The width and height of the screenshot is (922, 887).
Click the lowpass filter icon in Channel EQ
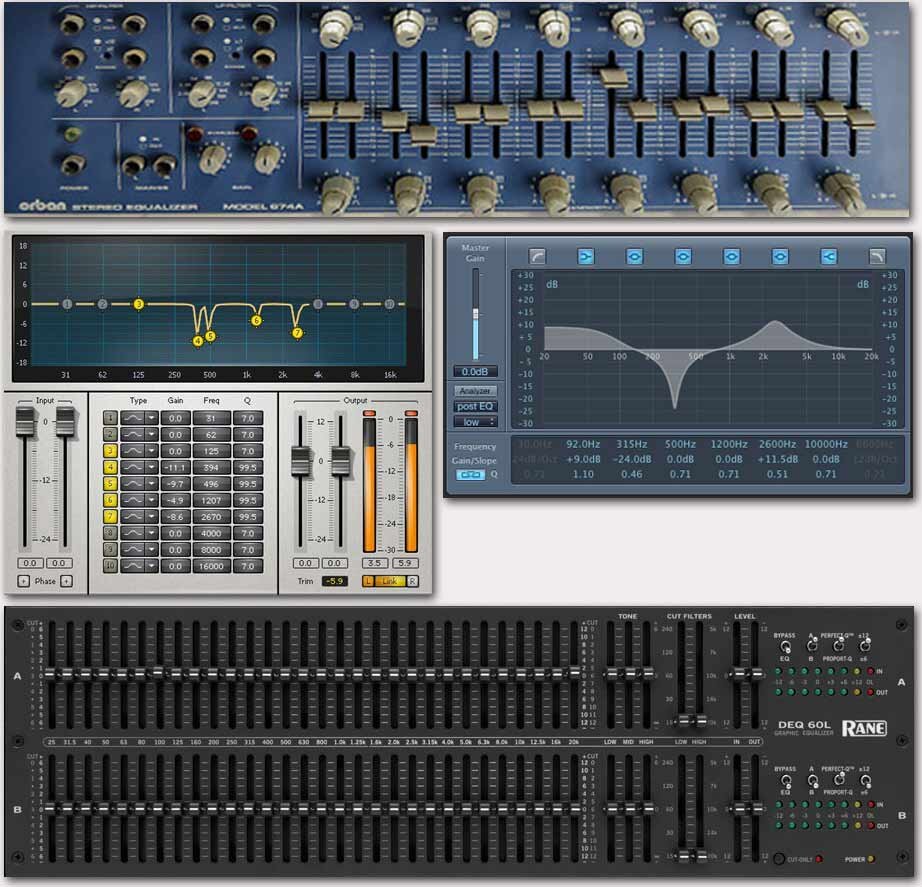coord(877,256)
